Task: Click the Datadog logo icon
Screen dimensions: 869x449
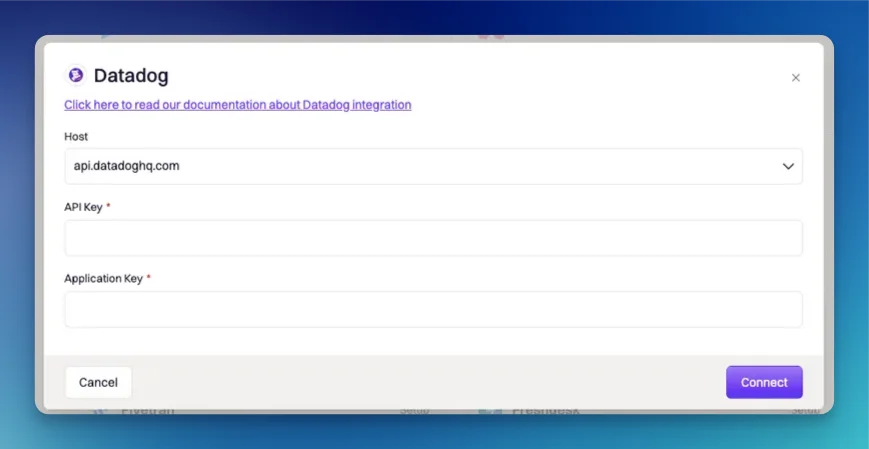Action: click(76, 75)
